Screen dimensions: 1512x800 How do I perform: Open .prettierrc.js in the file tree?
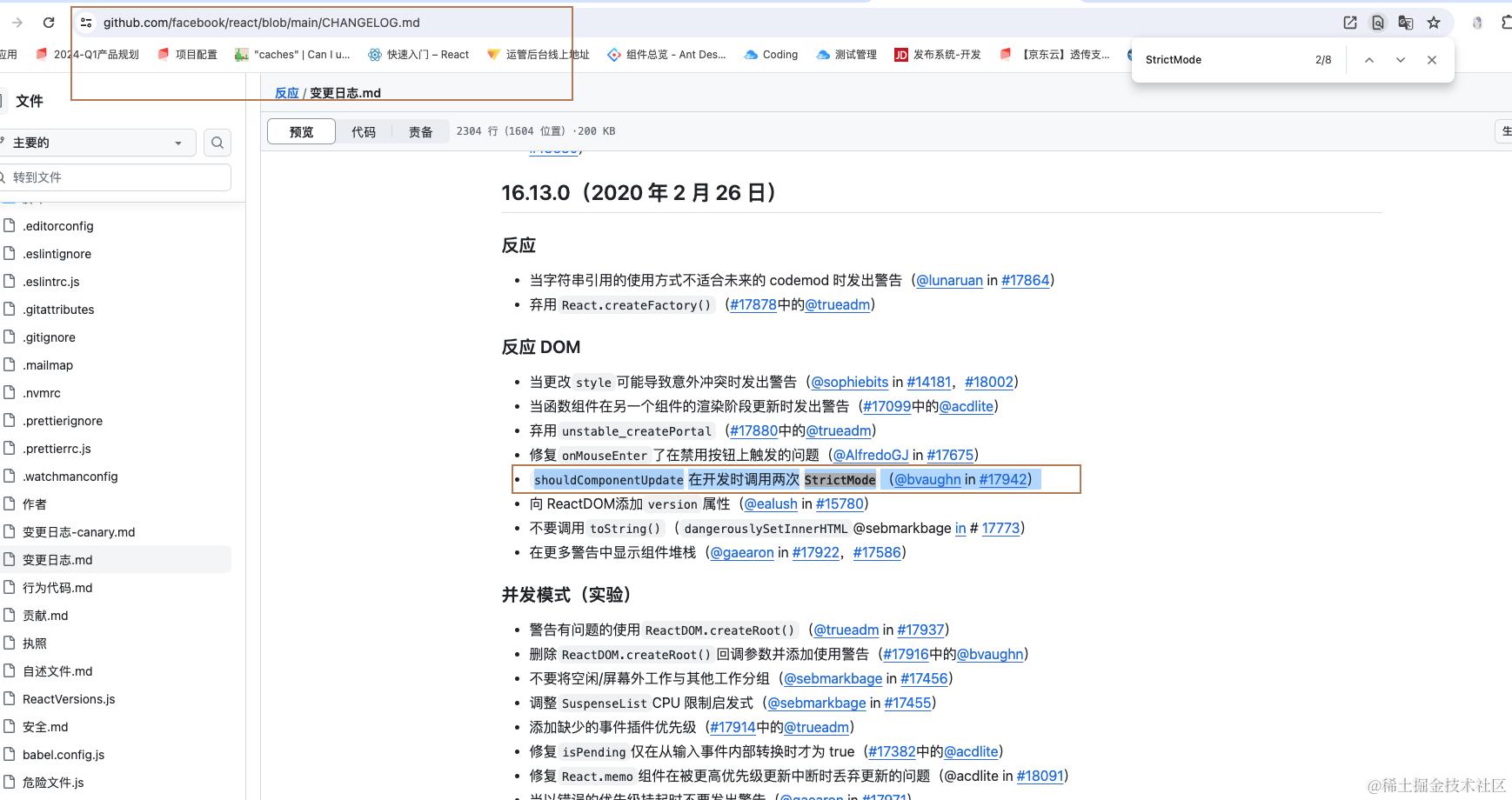(57, 449)
